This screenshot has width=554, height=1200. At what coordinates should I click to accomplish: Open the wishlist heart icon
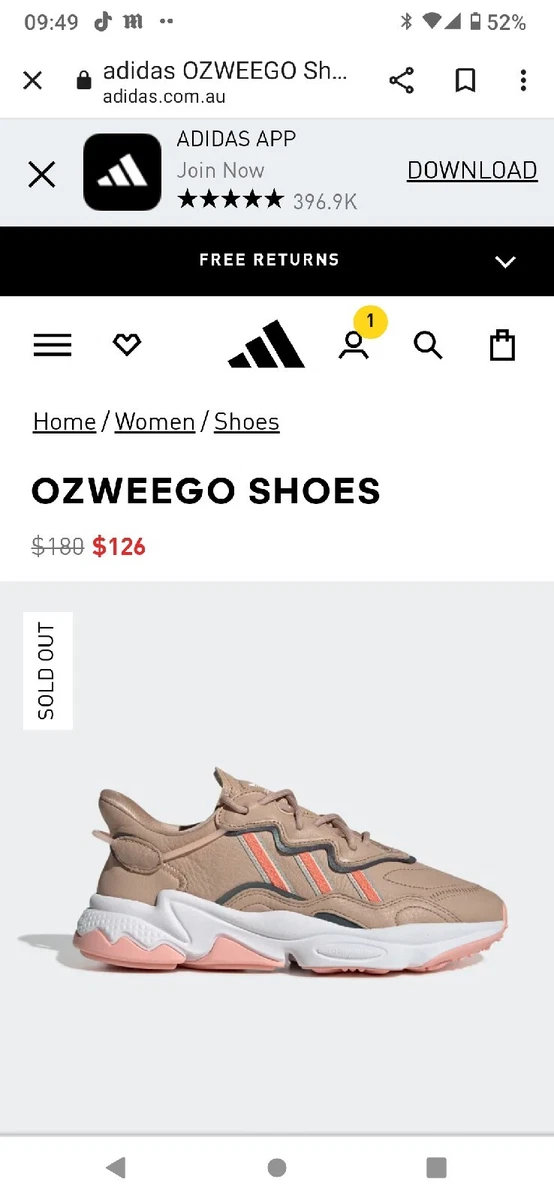(x=127, y=345)
